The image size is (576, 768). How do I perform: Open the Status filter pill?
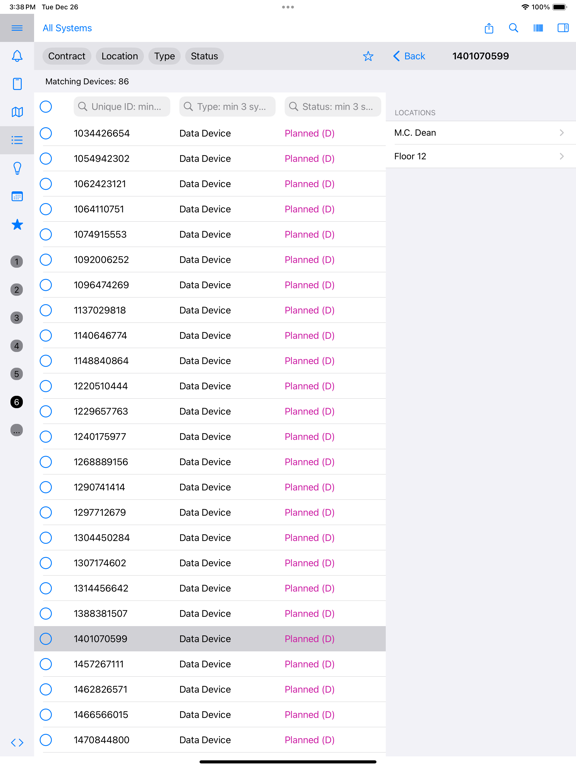[204, 56]
